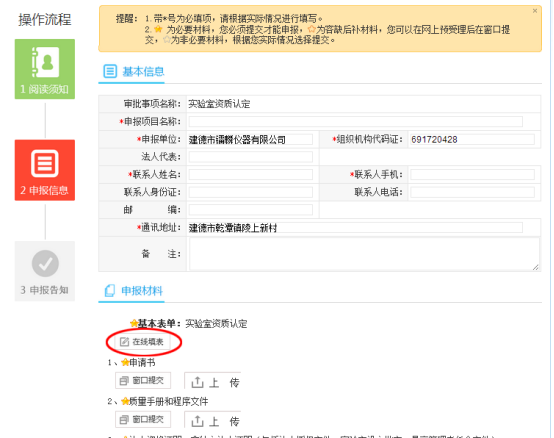Screen dimensions: 554x438
Task: Focus the 法人代表 input field
Action: 251,156
